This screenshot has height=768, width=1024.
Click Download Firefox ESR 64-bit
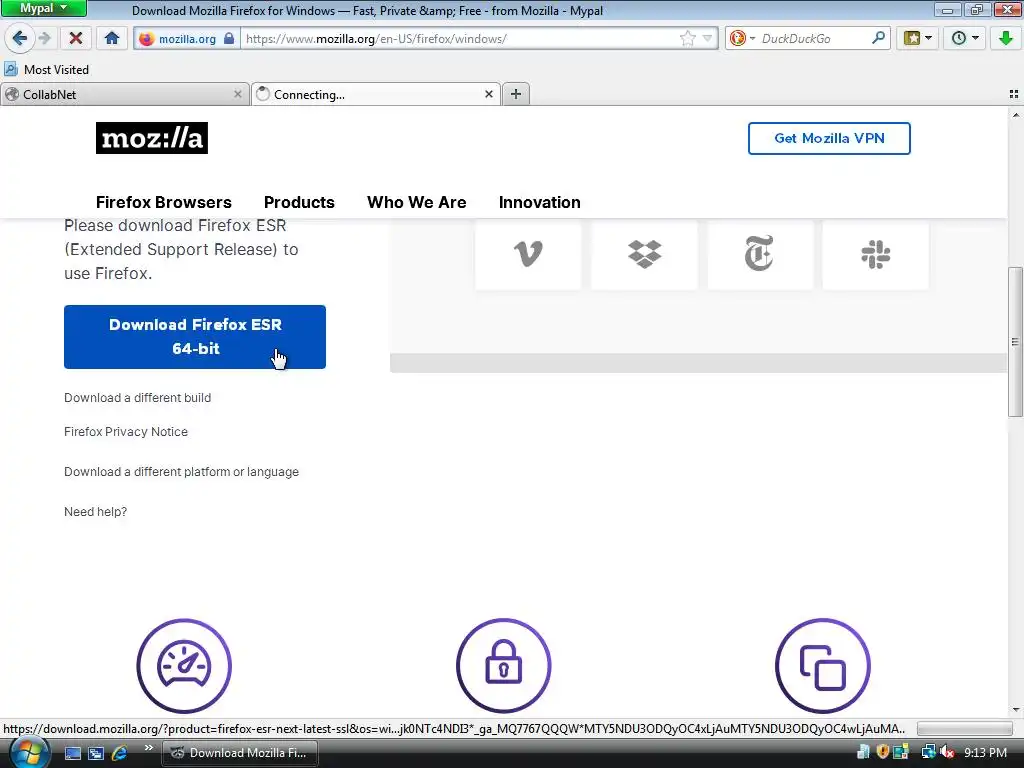(x=195, y=337)
